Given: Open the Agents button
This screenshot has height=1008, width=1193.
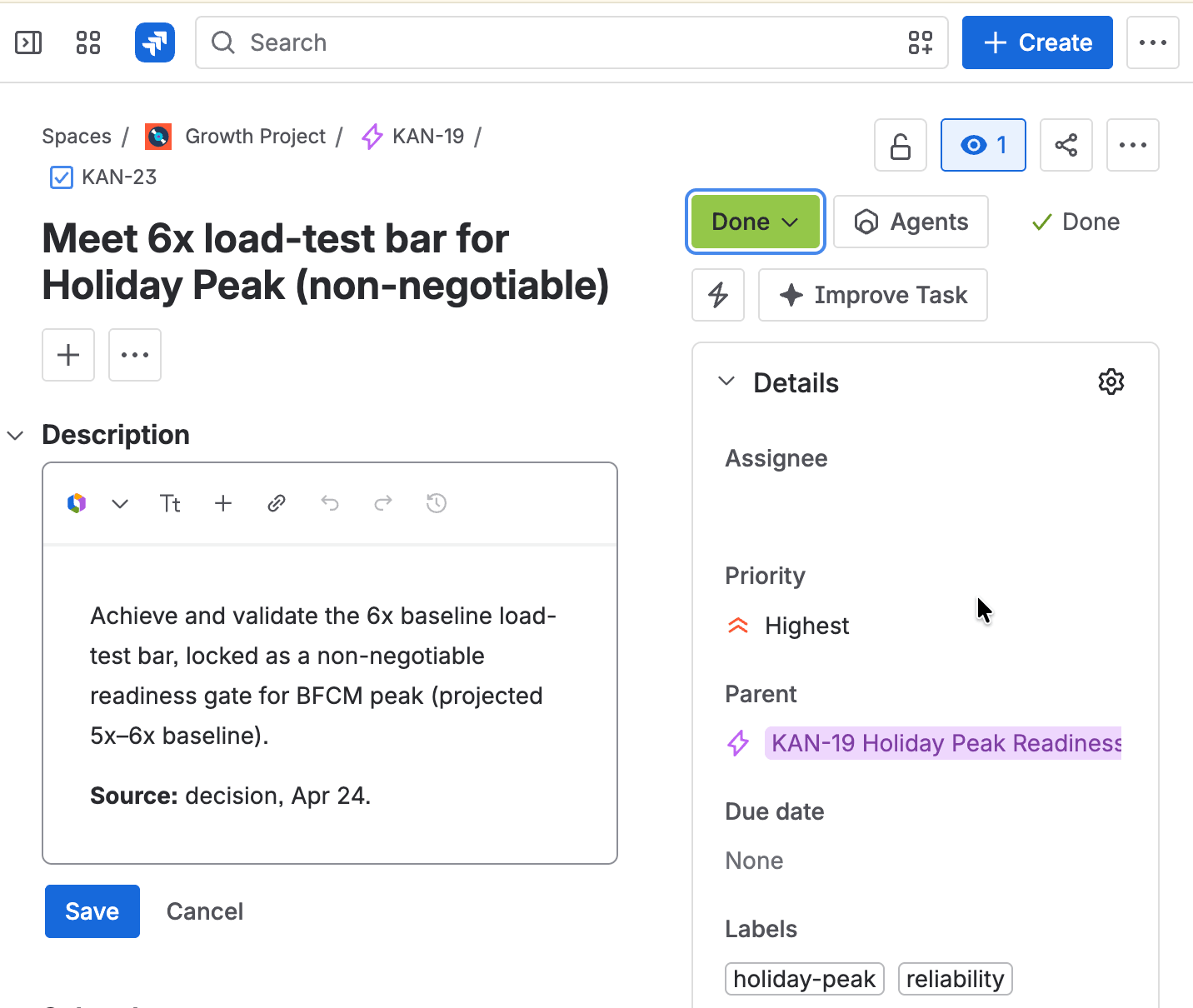Looking at the screenshot, I should pyautogui.click(x=911, y=222).
